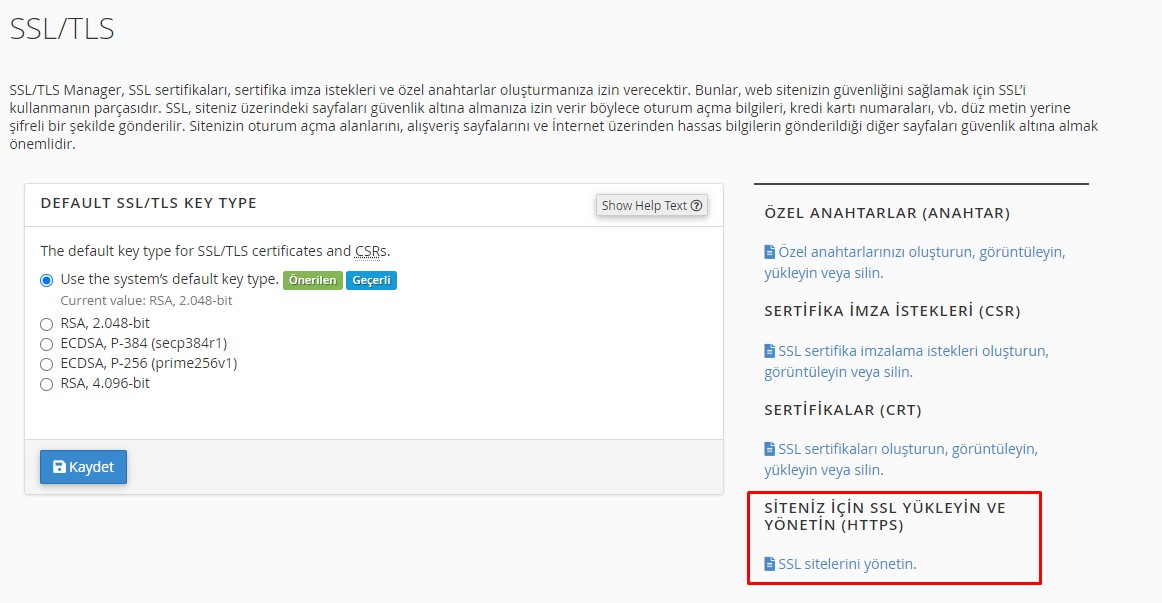Click the SSL/TLS page title
1162x603 pixels.
point(62,29)
